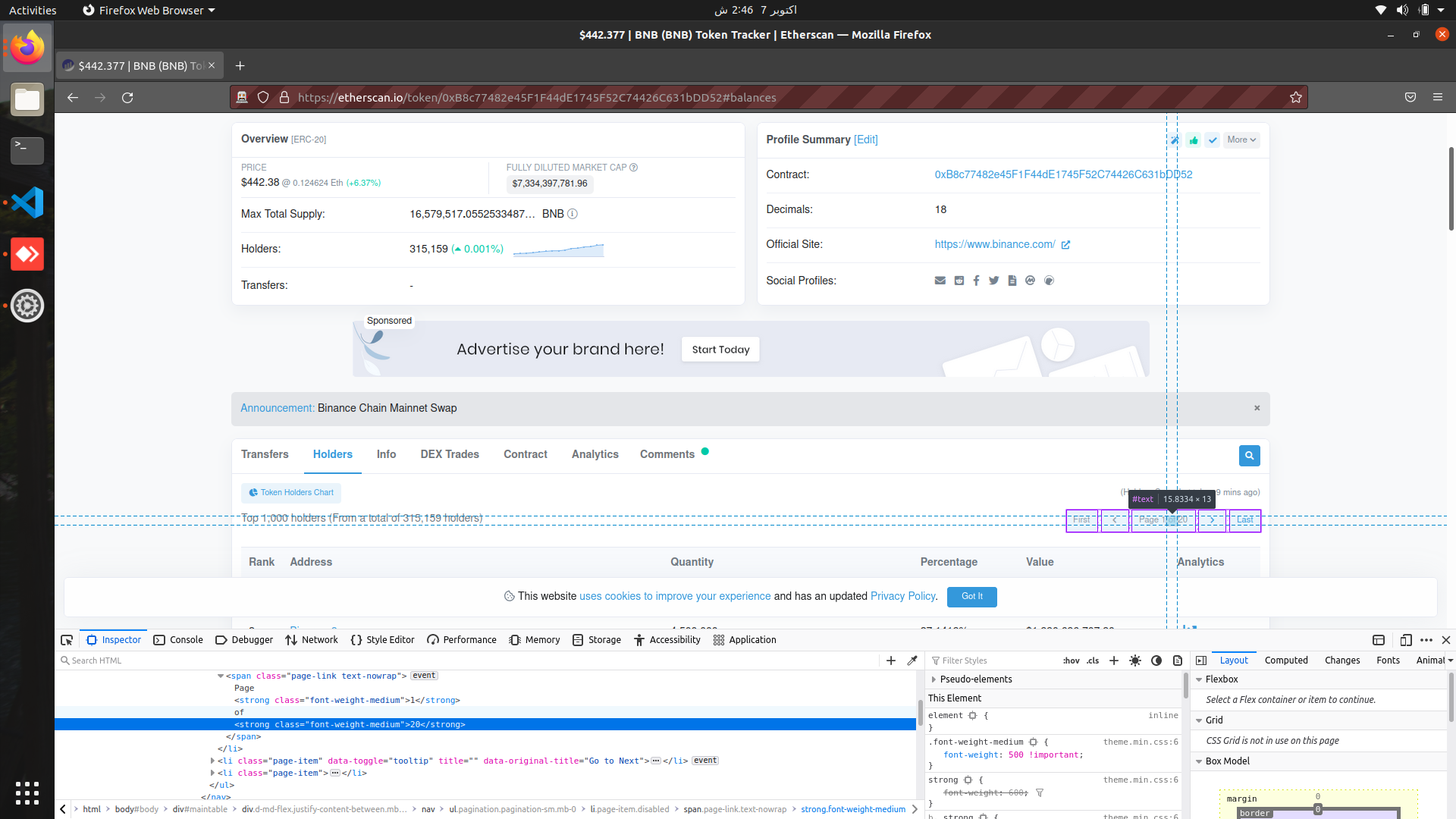
Task: Toggle the element picker in DevTools
Action: (x=67, y=640)
